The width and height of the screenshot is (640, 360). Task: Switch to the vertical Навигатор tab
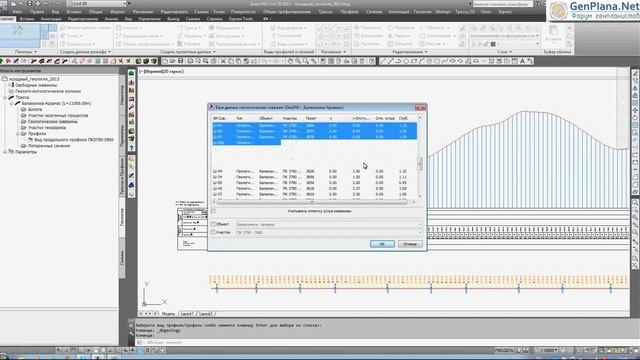click(x=122, y=95)
